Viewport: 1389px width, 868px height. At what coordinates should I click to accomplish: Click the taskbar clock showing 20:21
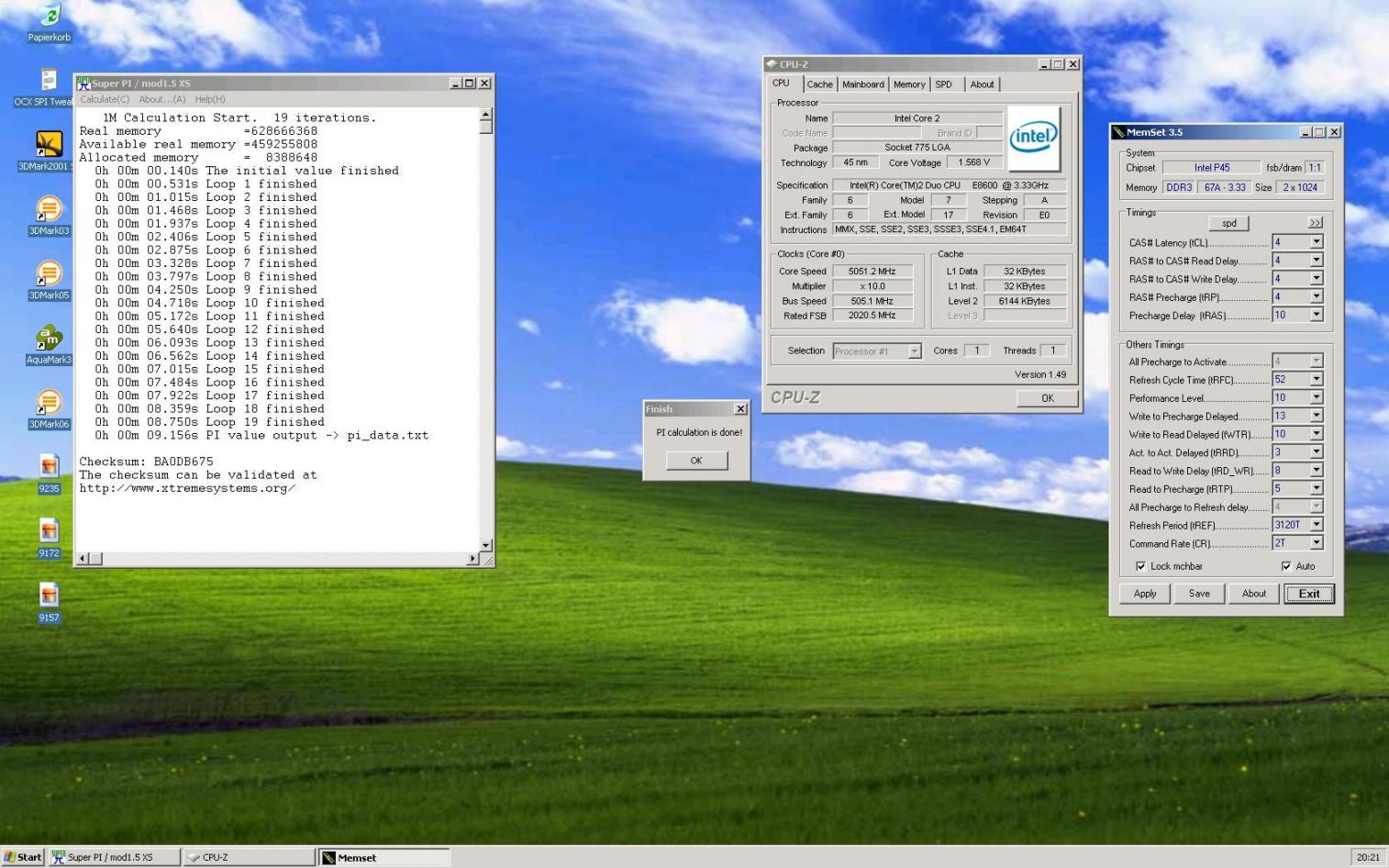(x=1368, y=857)
